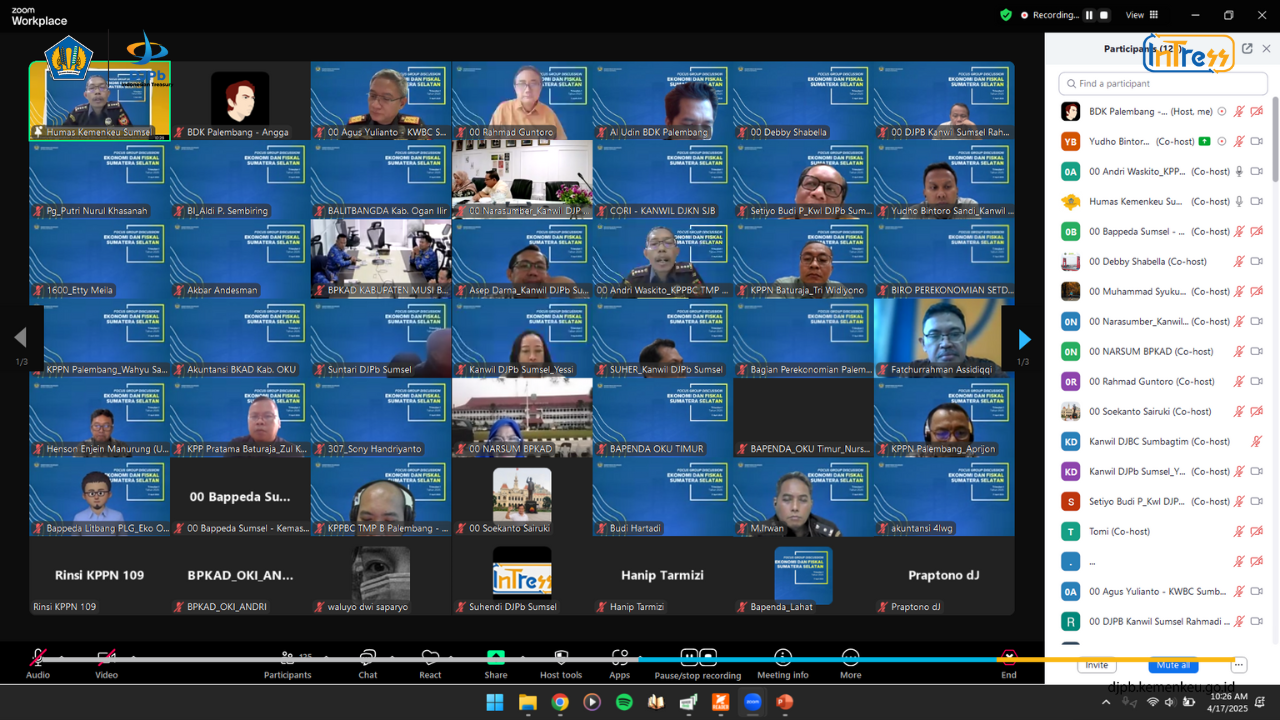The height and width of the screenshot is (720, 1280).
Task: Go to next gallery page arrow
Action: (x=1023, y=339)
